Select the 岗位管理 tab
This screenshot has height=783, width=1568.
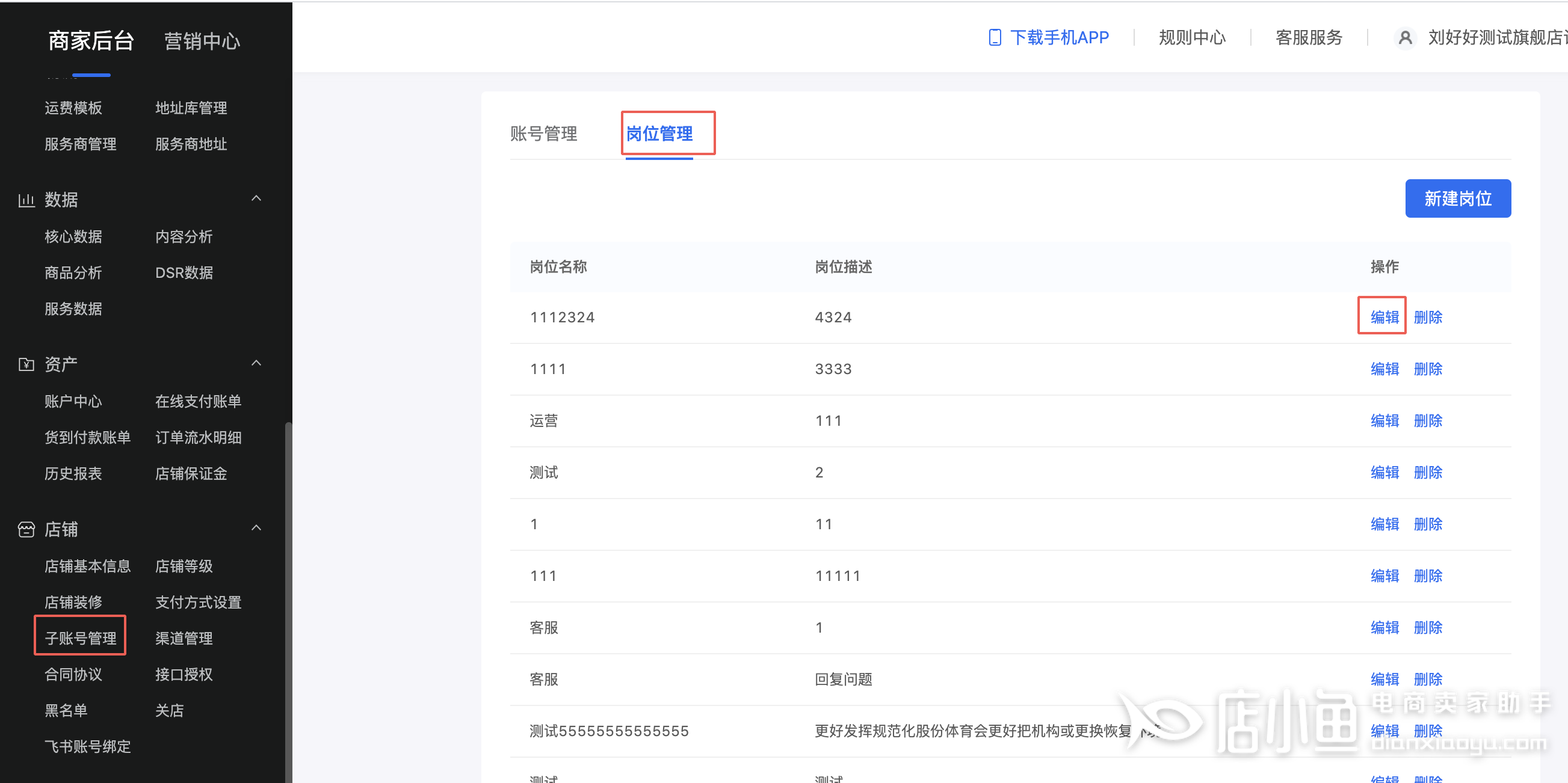(x=659, y=134)
